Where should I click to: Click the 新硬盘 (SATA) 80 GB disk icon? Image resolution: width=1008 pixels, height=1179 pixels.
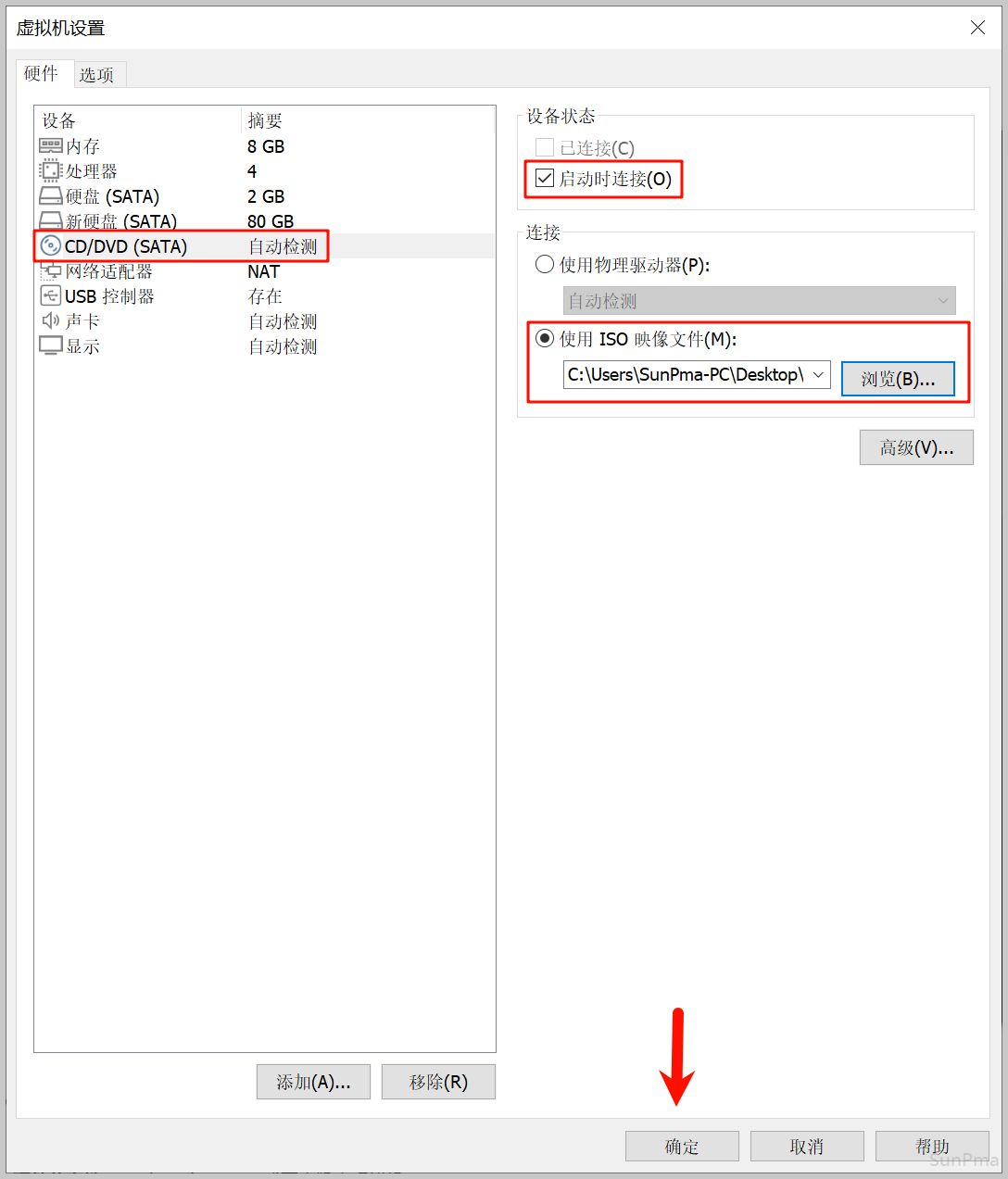coord(51,220)
